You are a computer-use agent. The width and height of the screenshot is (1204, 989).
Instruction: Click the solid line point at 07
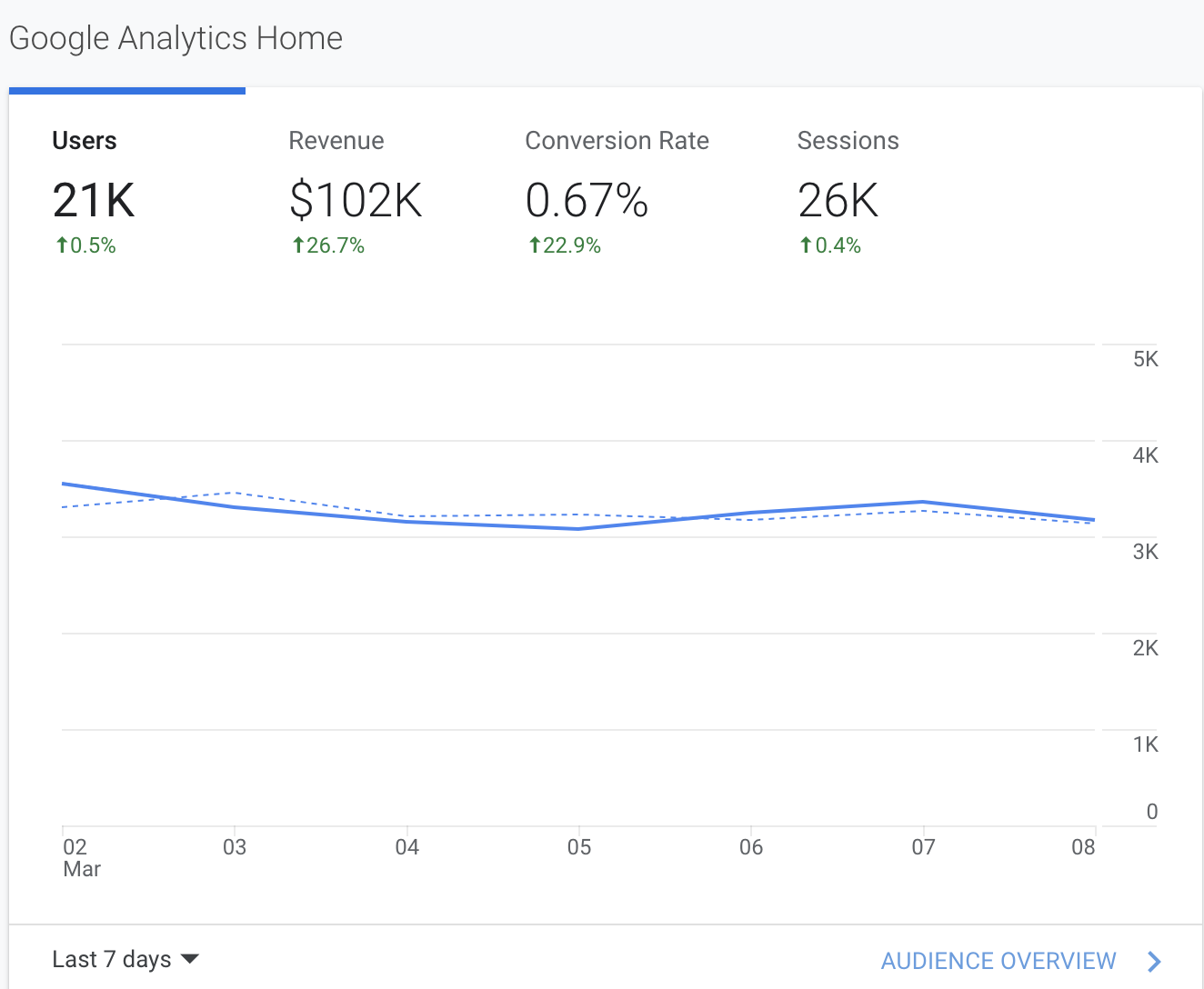click(923, 502)
